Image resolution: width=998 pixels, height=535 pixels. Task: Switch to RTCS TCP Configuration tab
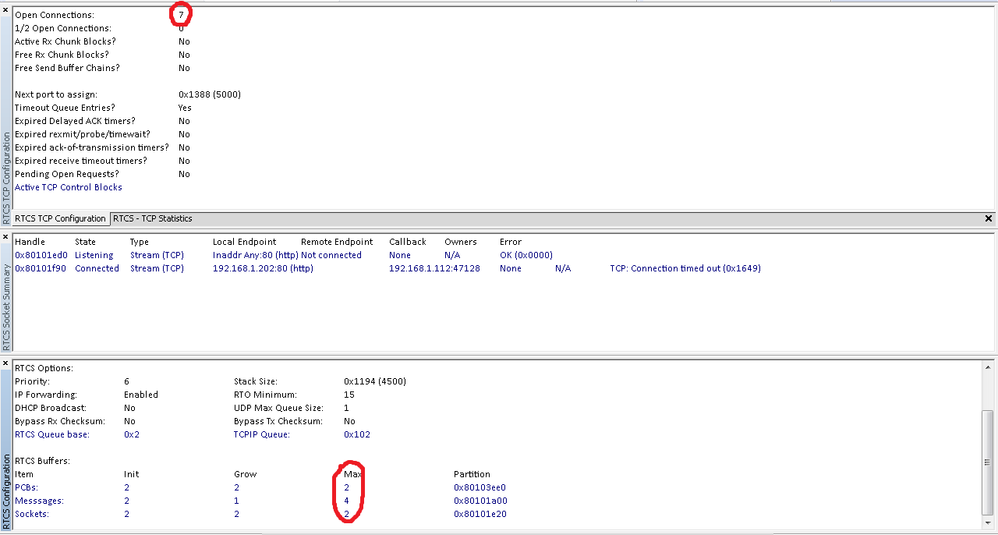(x=60, y=218)
